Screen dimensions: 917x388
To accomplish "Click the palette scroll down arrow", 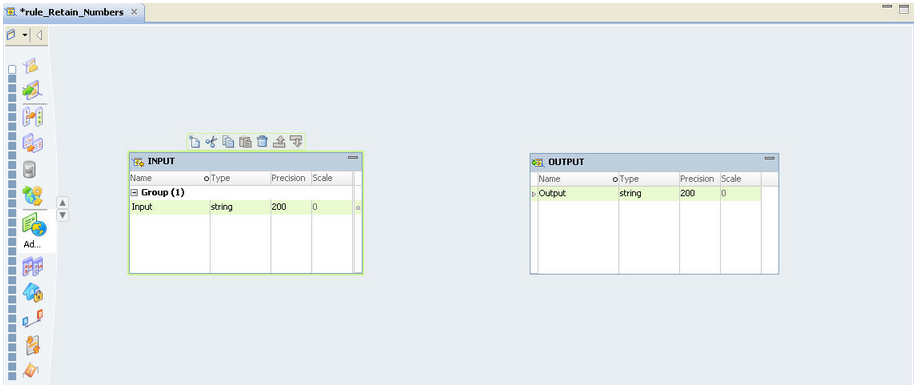I will (x=64, y=215).
